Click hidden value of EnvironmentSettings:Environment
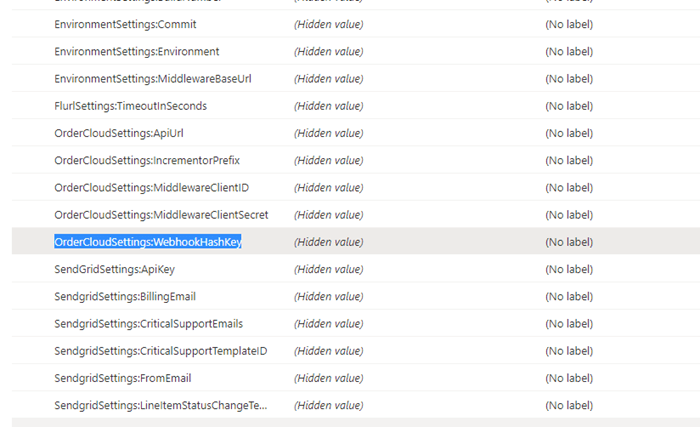700x427 pixels. [329, 51]
